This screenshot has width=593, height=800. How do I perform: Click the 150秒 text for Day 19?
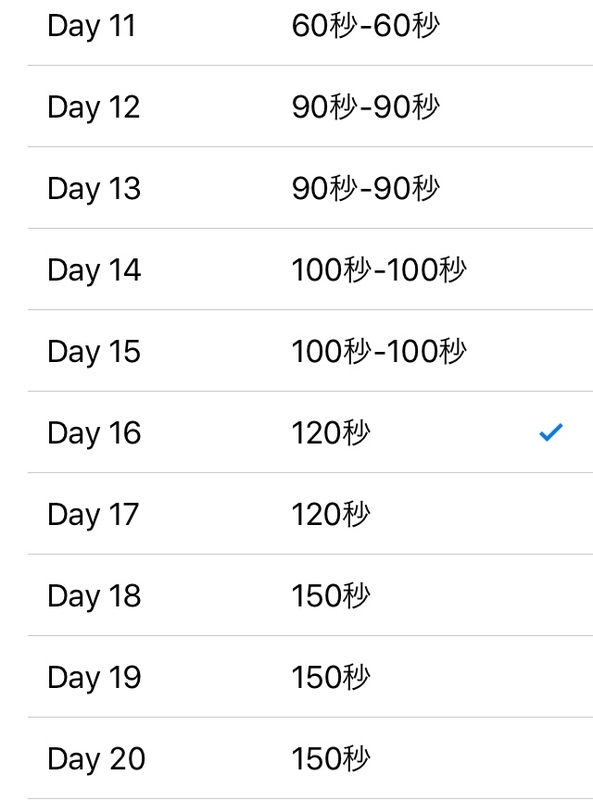point(331,677)
